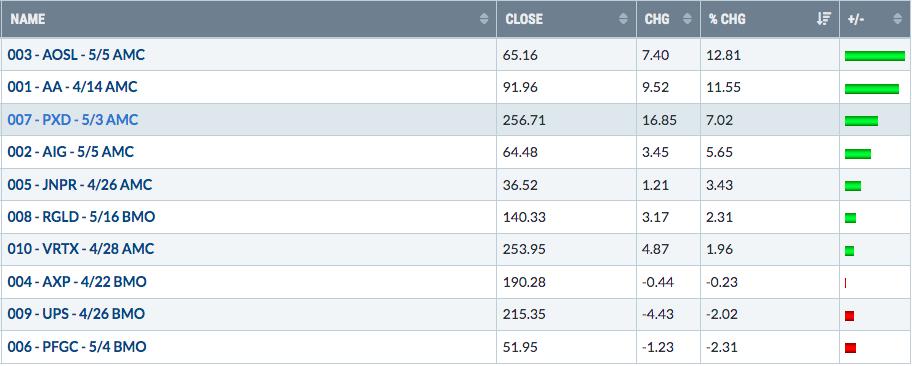Viewport: 912px width, 366px height.
Task: Select the PXD close price 256.71 cell
Action: point(566,120)
